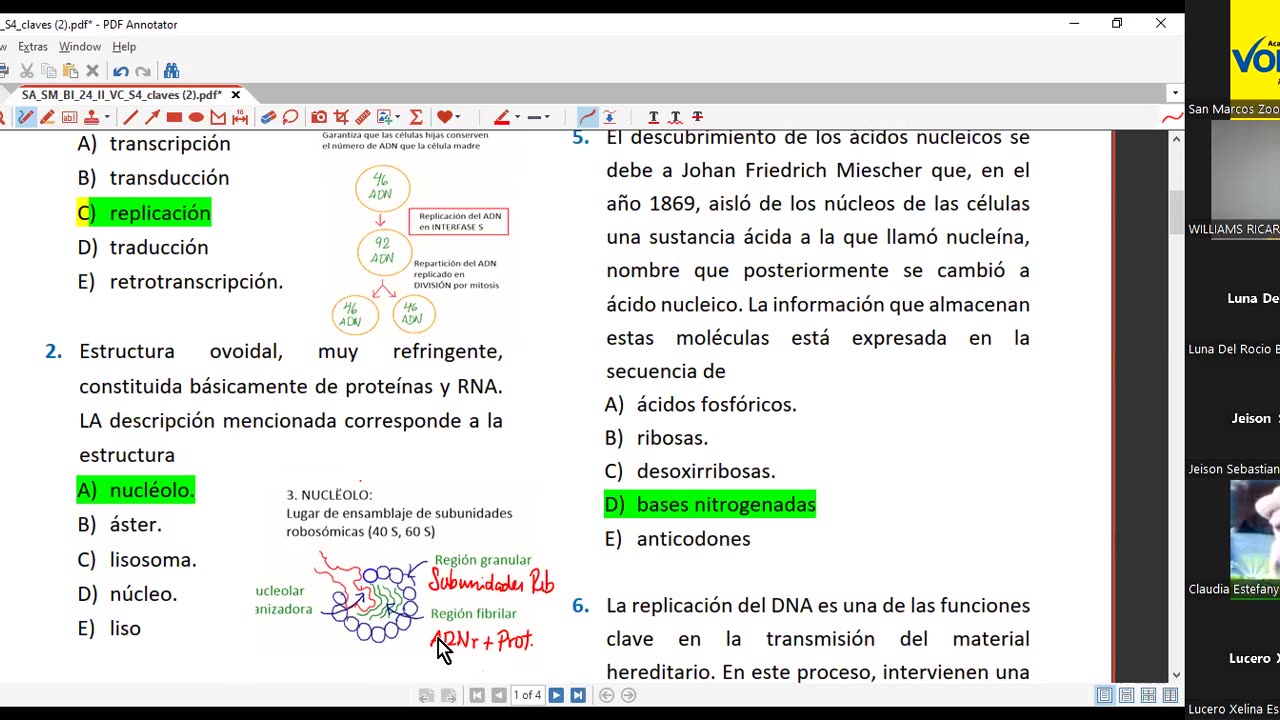Open the line width selector

coord(534,117)
